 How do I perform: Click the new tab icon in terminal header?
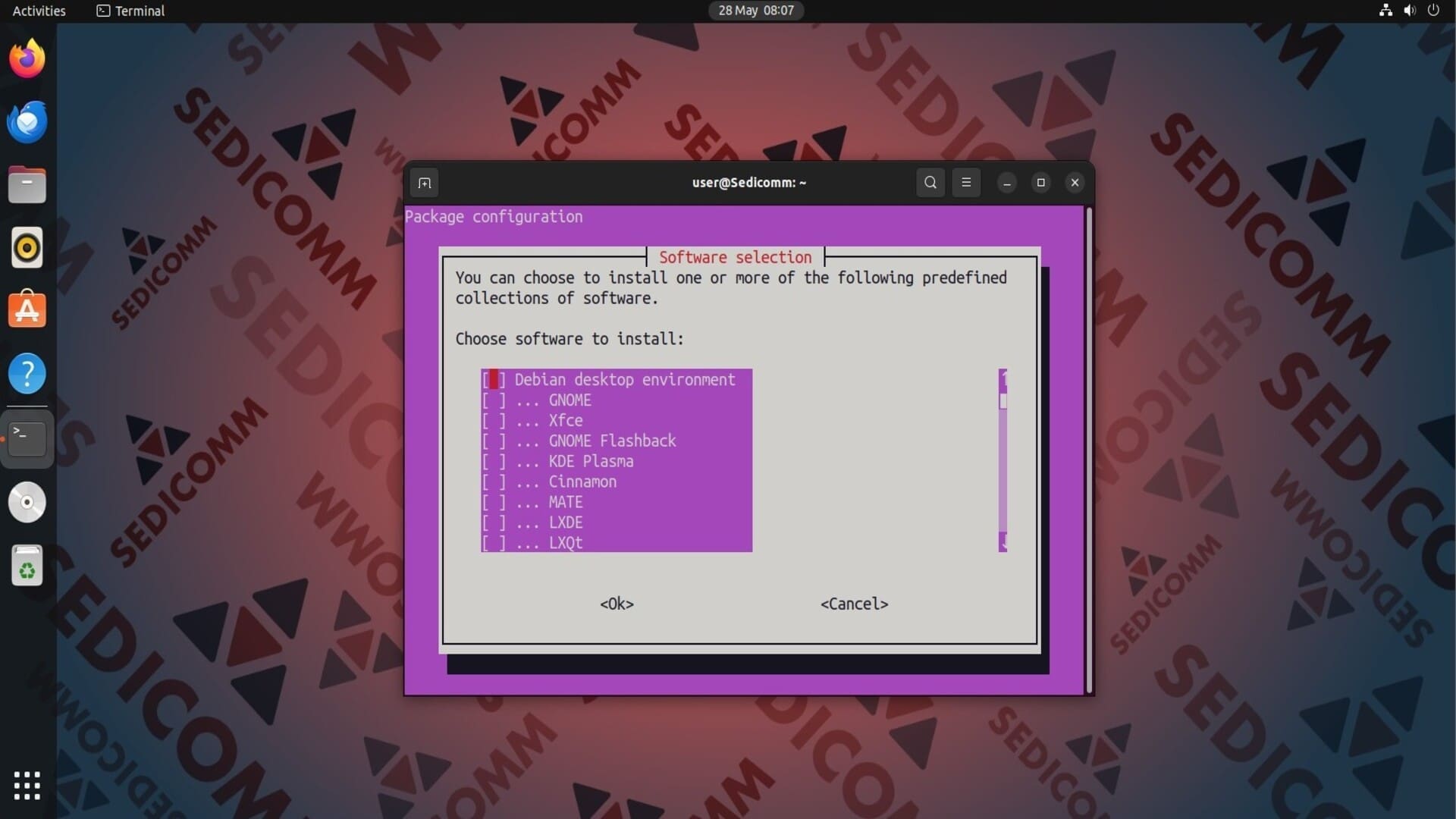click(x=425, y=183)
